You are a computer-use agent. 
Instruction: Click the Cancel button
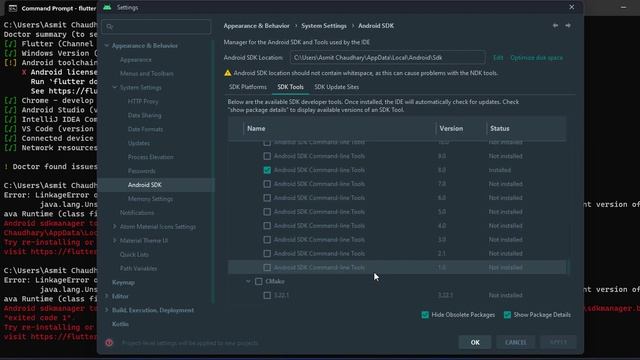pos(516,342)
